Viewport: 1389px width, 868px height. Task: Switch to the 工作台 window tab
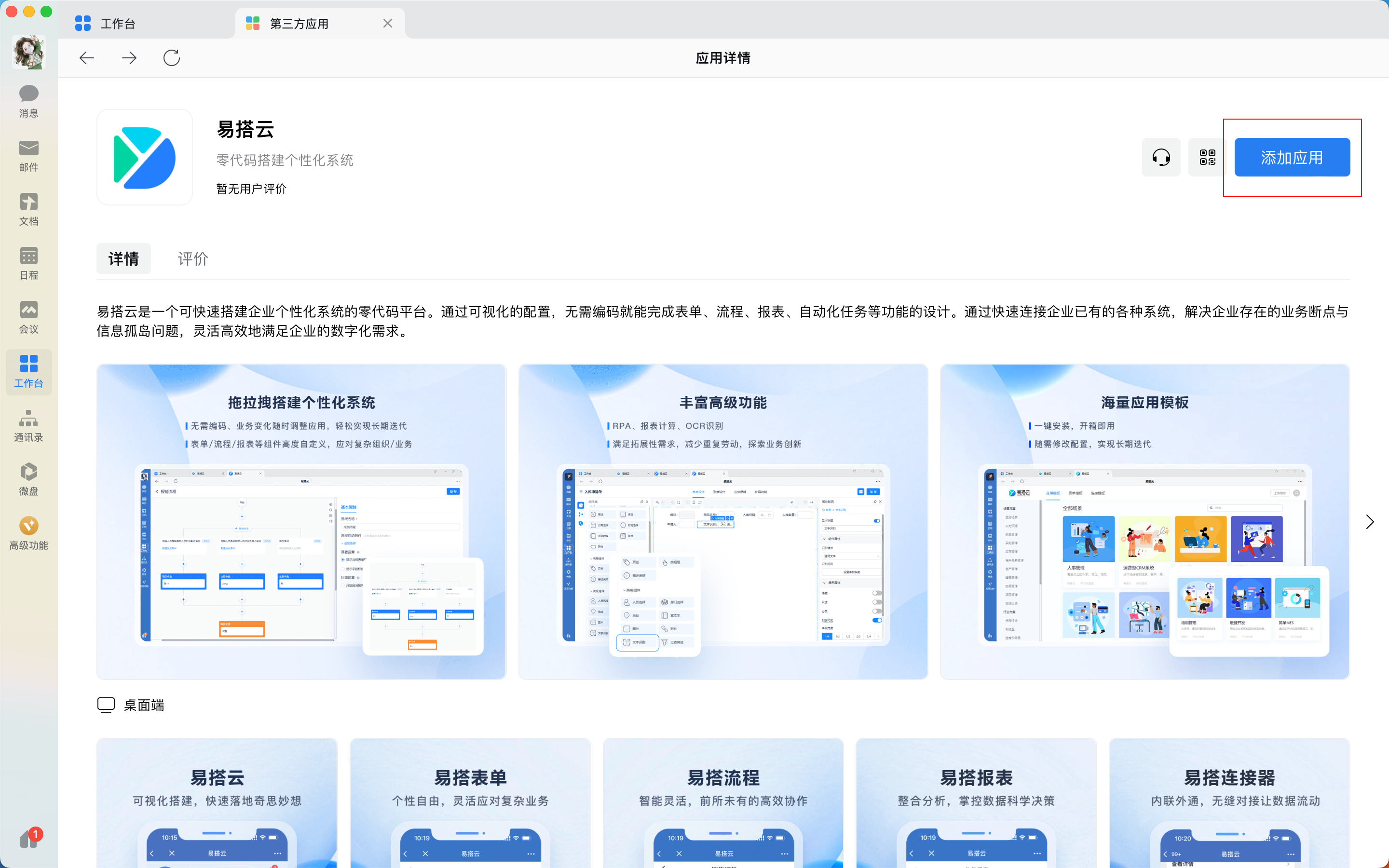tap(118, 24)
